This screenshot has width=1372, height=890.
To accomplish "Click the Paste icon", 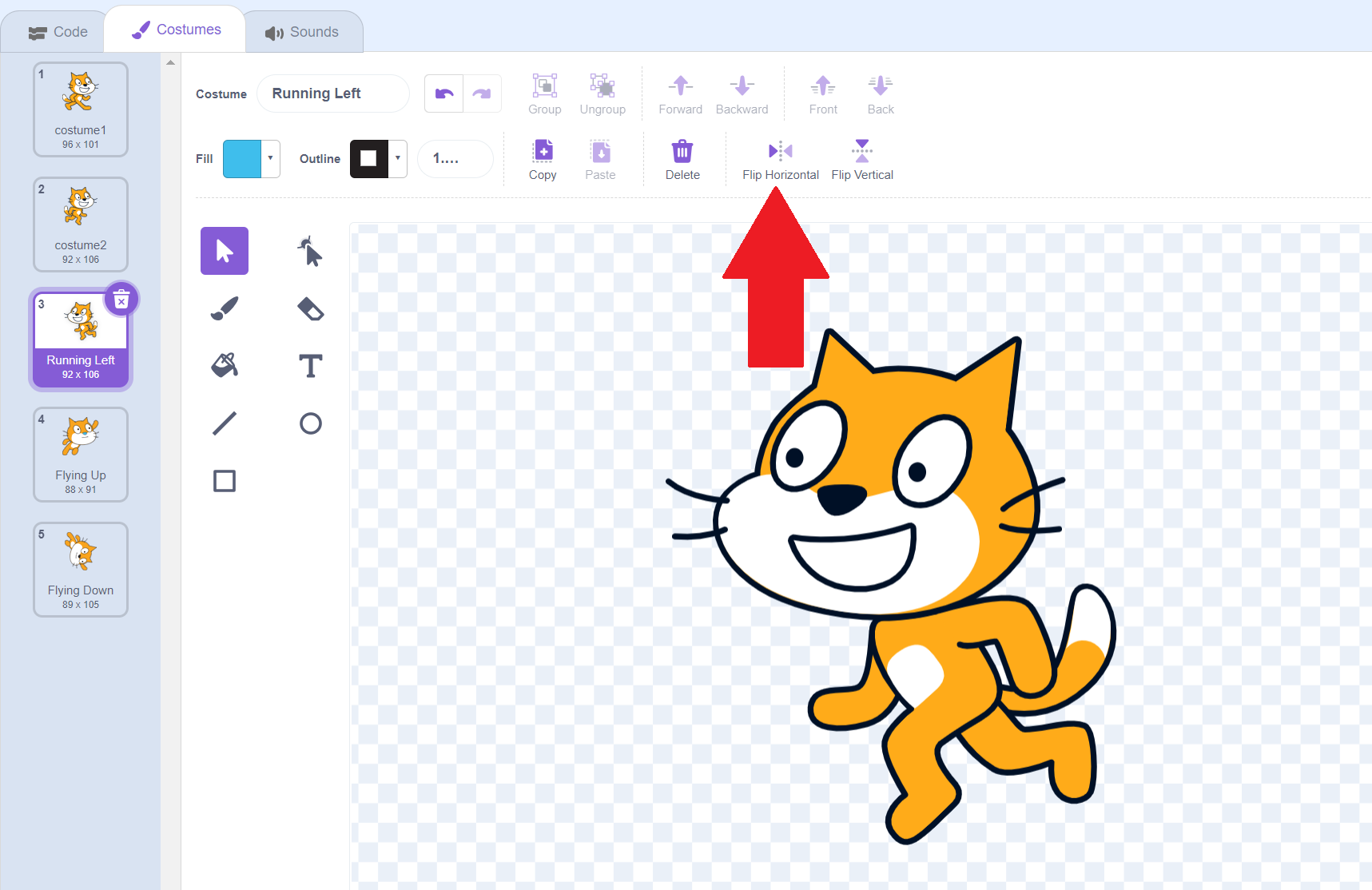I will pyautogui.click(x=600, y=150).
